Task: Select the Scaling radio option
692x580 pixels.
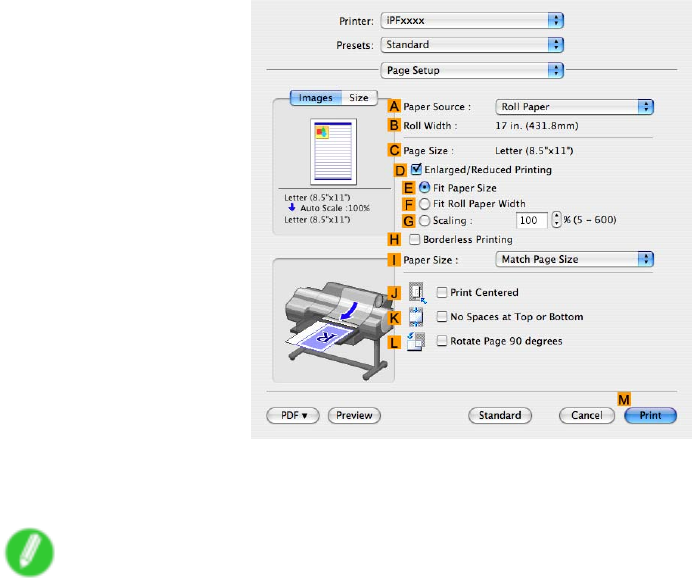Action: pos(424,220)
